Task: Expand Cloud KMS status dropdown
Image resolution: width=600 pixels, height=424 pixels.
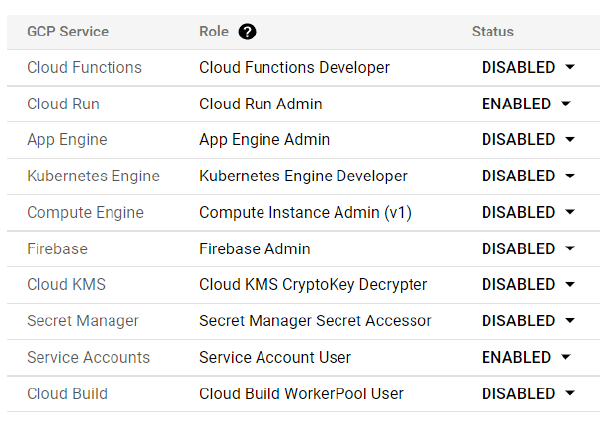Action: [570, 285]
